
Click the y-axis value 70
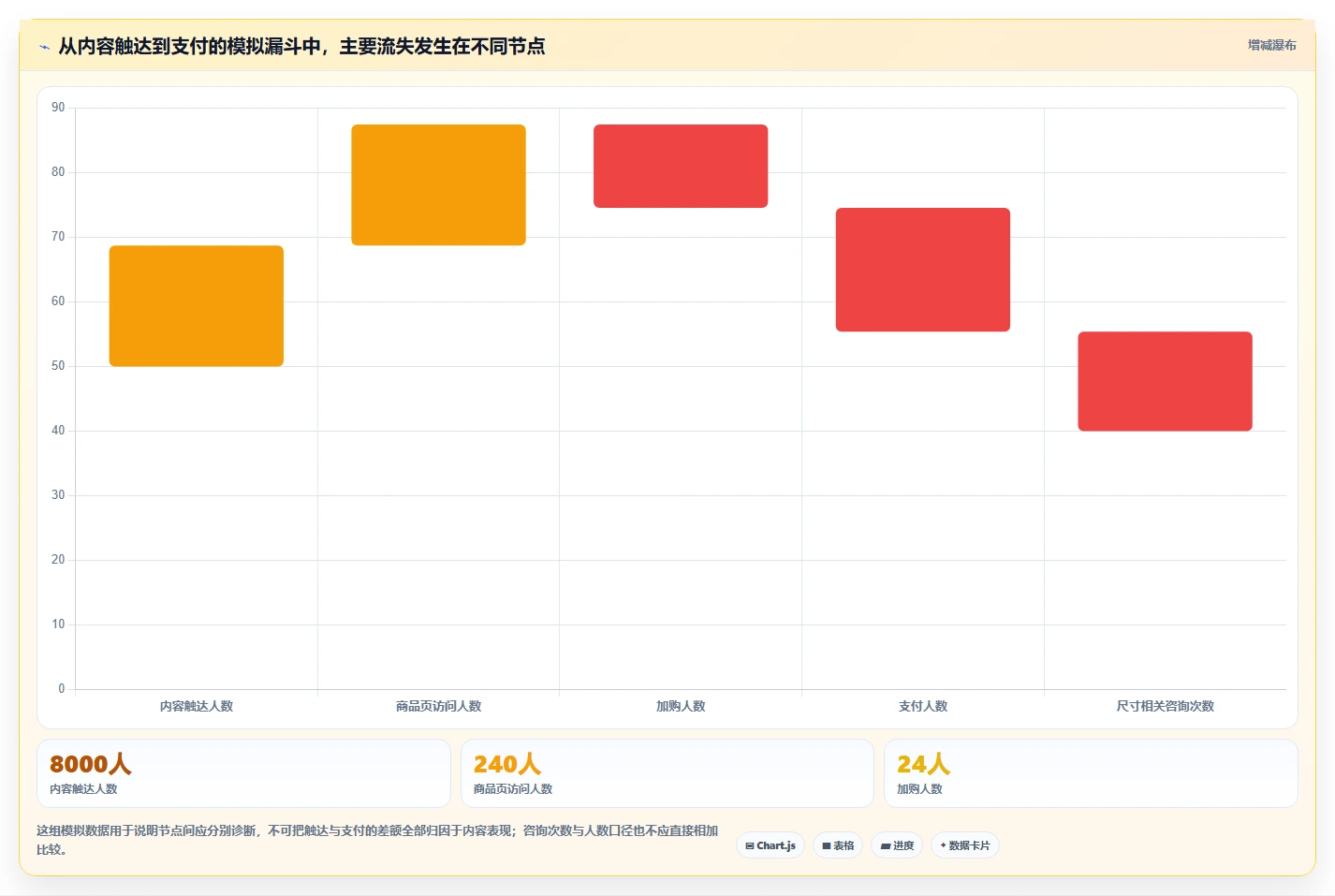tap(58, 237)
